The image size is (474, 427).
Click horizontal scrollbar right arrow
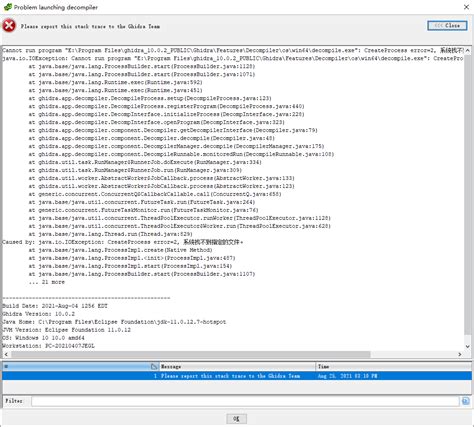pyautogui.click(x=460, y=354)
